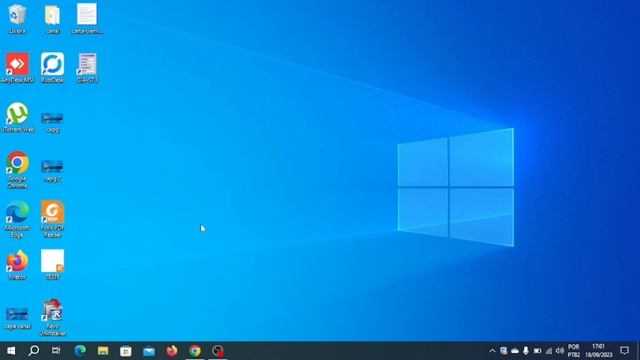Launch the AnyDesk shortcut
This screenshot has height=360, width=640.
coord(17,68)
